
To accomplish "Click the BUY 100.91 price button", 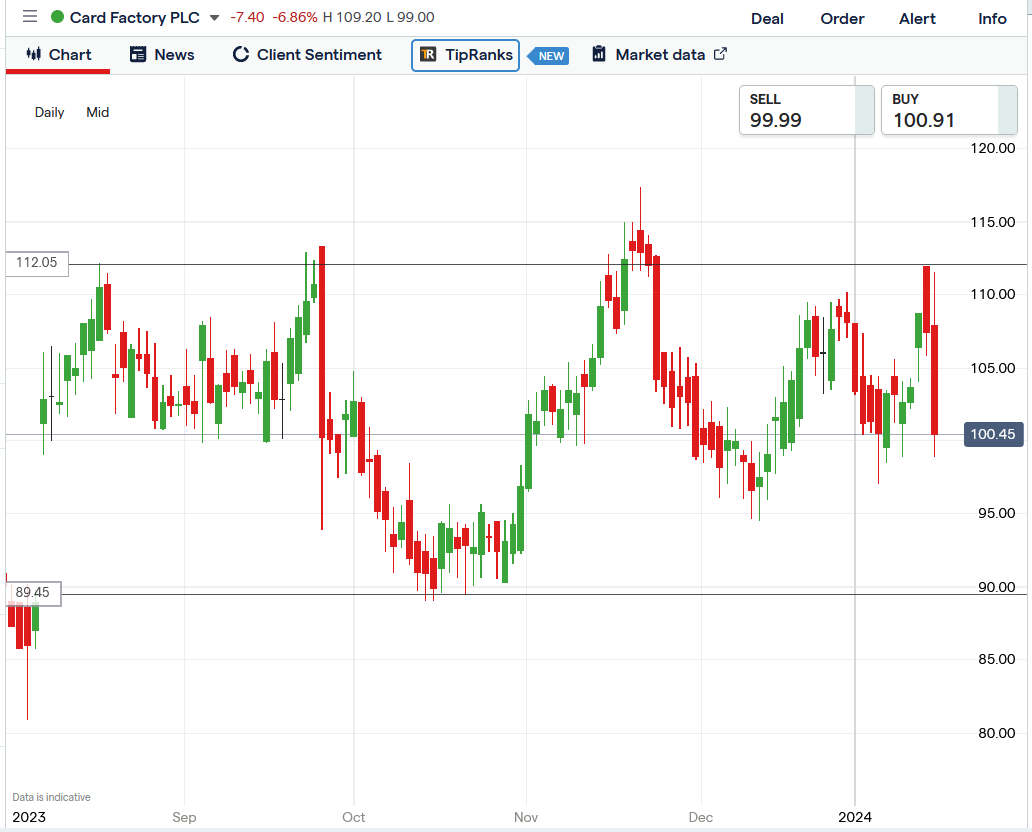I will (x=949, y=110).
